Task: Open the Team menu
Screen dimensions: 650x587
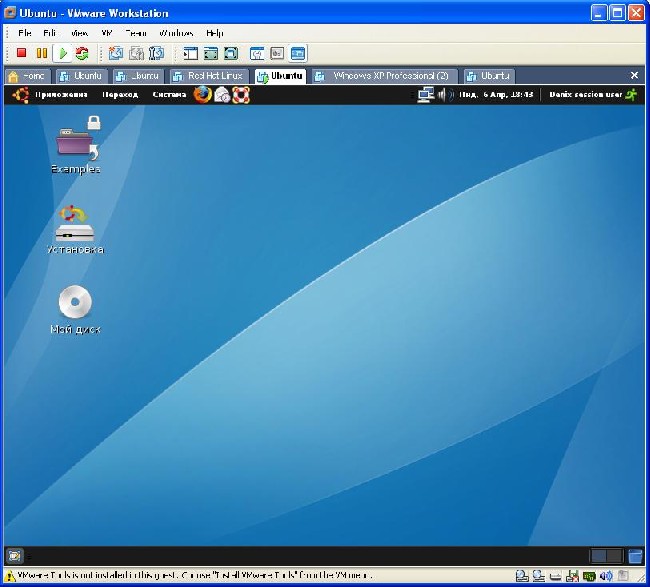Action: 136,33
